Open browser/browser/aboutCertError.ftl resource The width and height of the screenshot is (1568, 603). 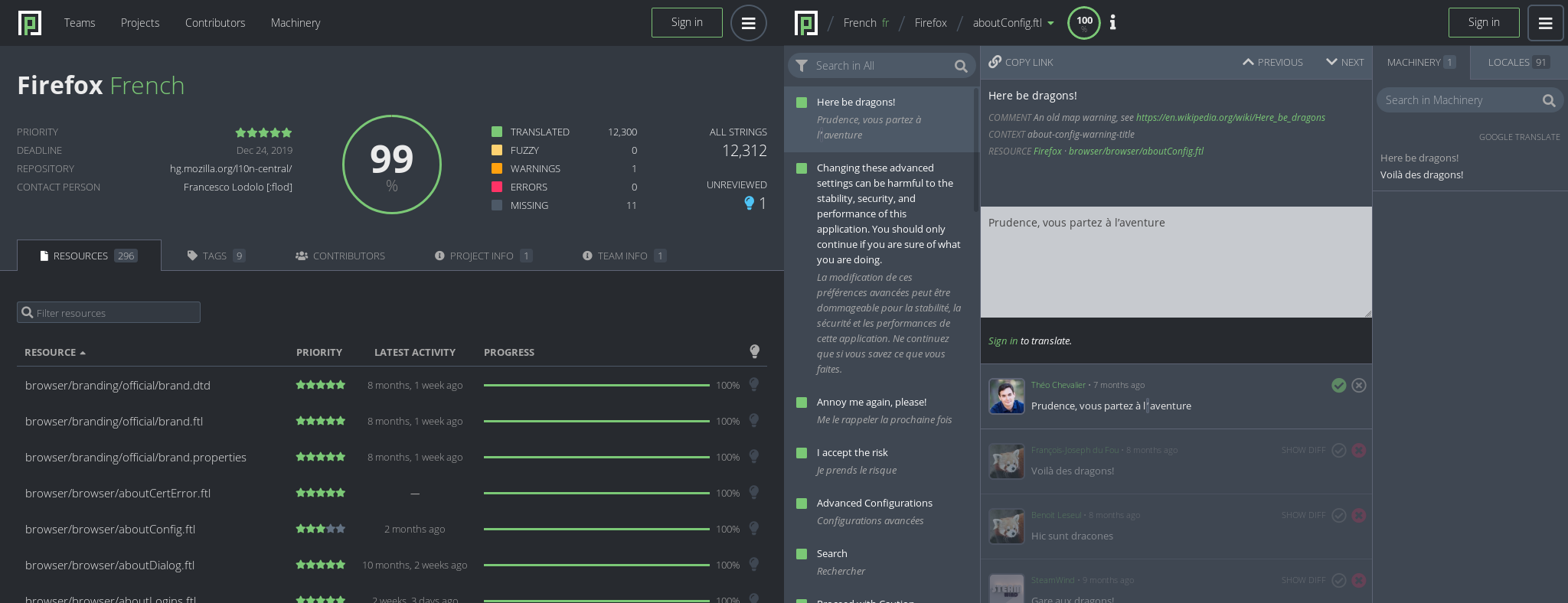point(118,494)
